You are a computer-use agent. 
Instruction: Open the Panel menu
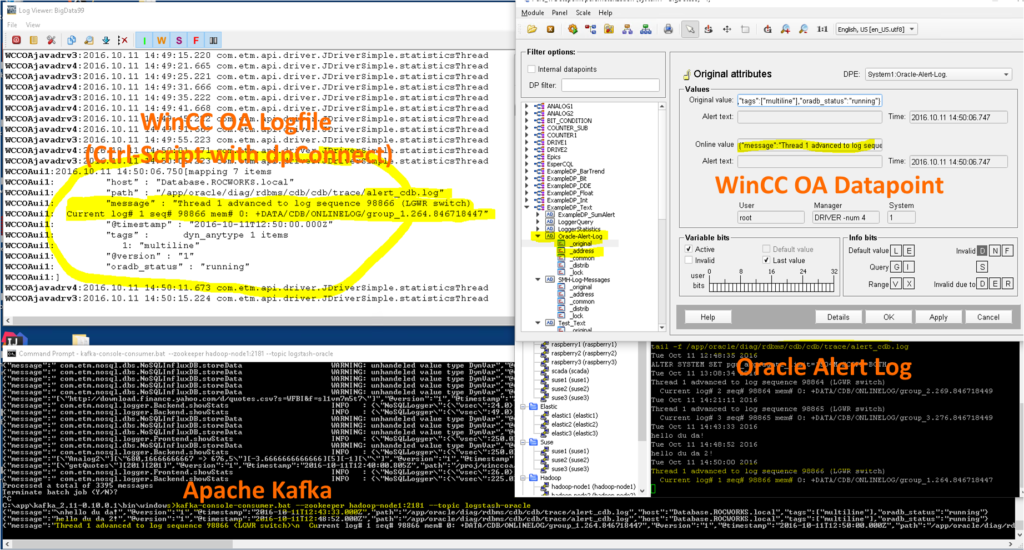click(x=559, y=12)
